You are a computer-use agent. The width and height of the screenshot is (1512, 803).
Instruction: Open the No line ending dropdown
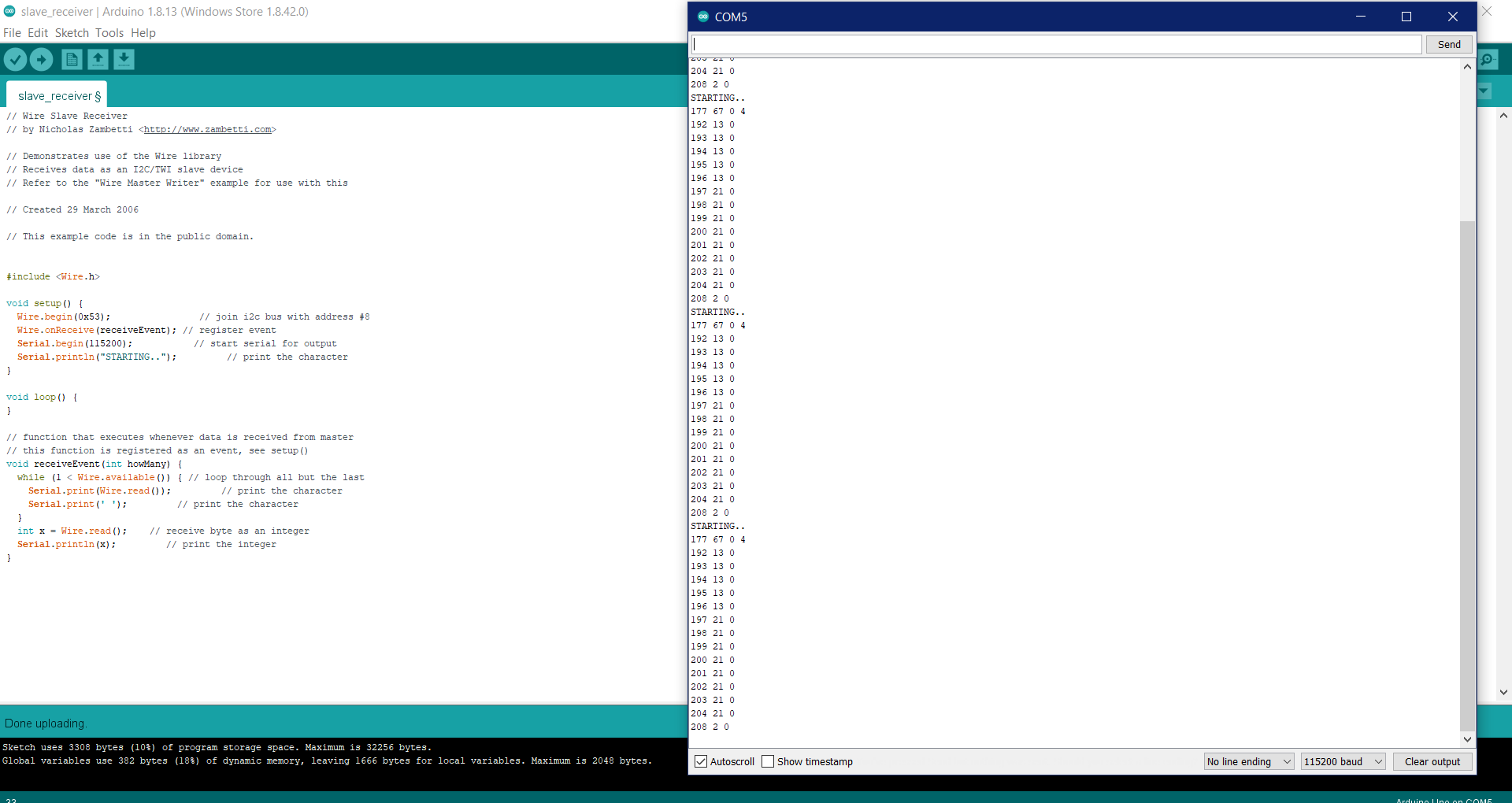click(1249, 761)
